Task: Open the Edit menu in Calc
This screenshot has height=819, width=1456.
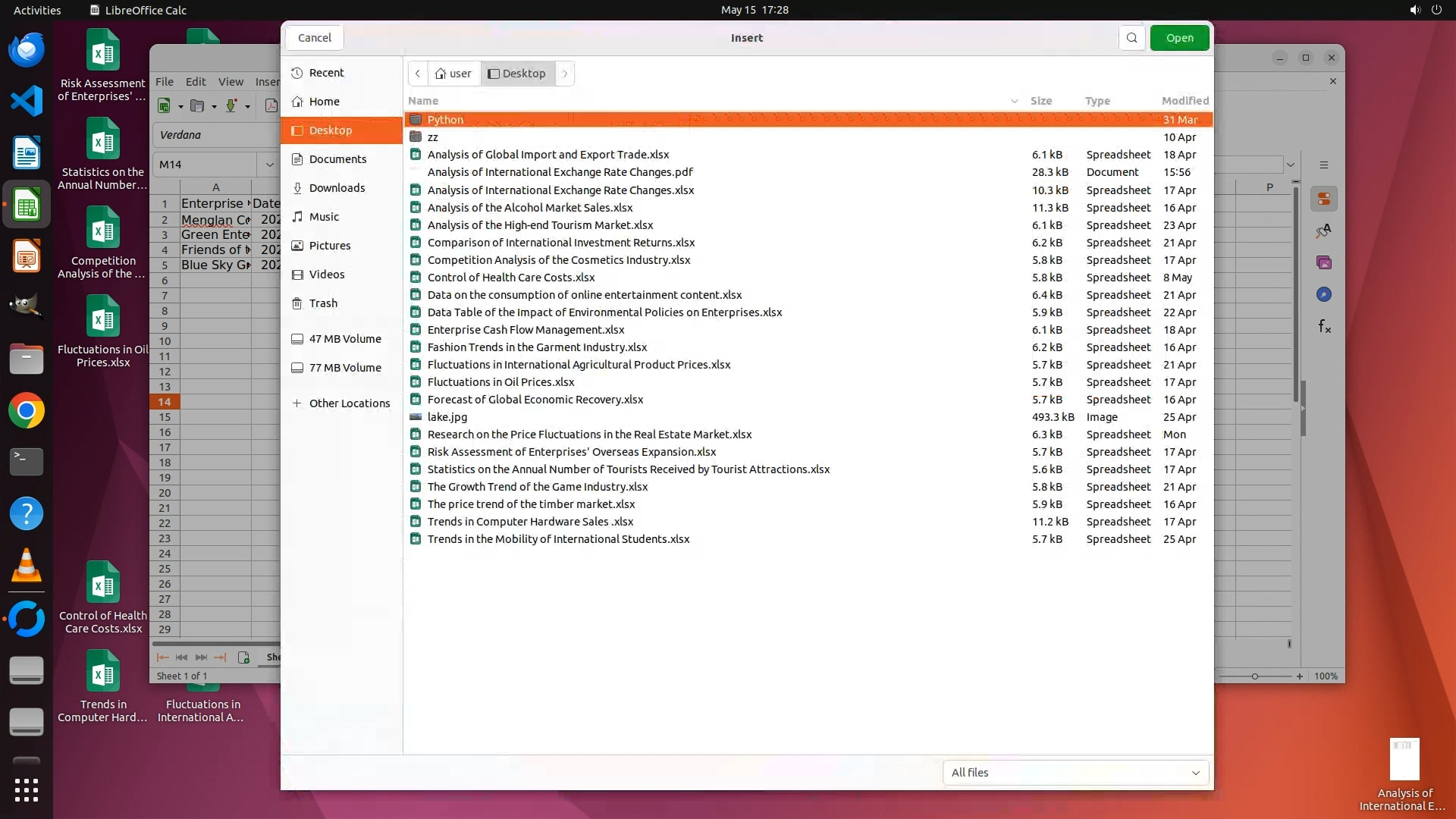Action: coord(196,82)
